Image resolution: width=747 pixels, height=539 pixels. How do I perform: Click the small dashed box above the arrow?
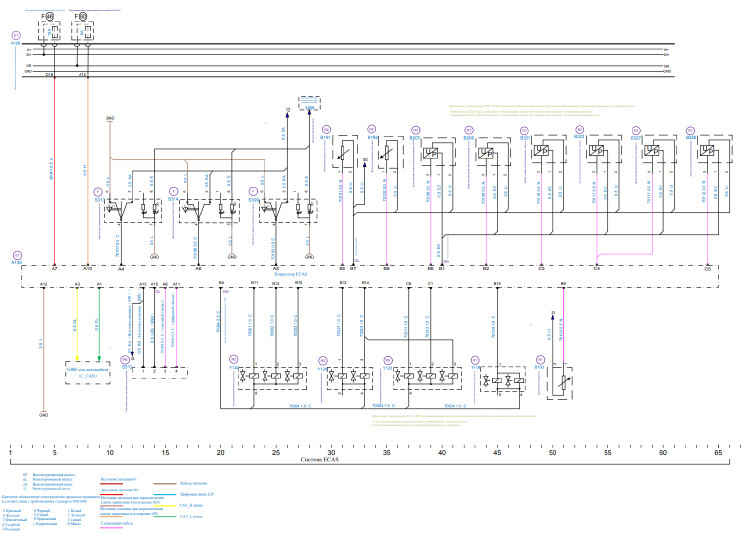(x=308, y=104)
